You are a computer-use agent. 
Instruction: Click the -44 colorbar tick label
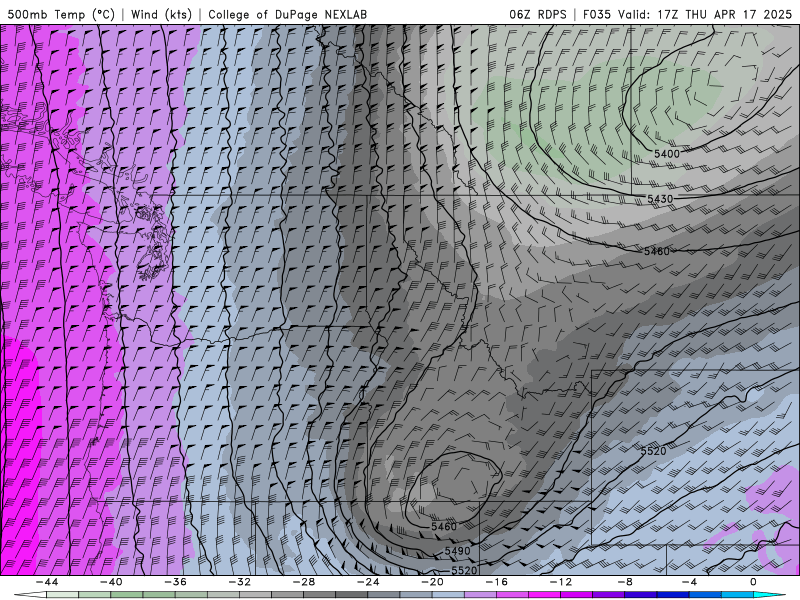point(46,582)
